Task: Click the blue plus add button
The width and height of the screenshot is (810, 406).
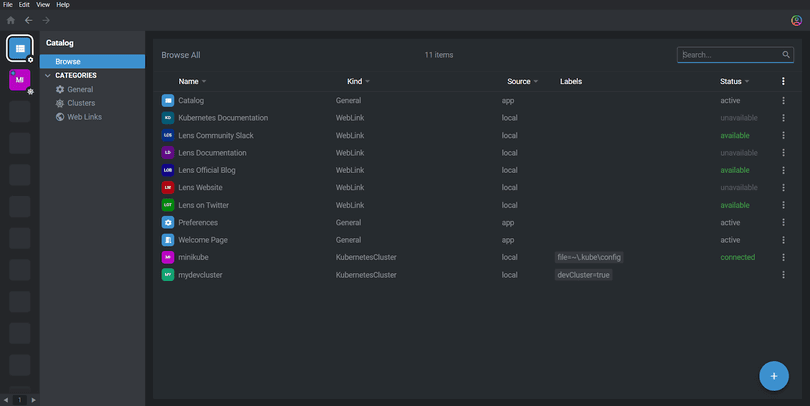Action: 773,376
